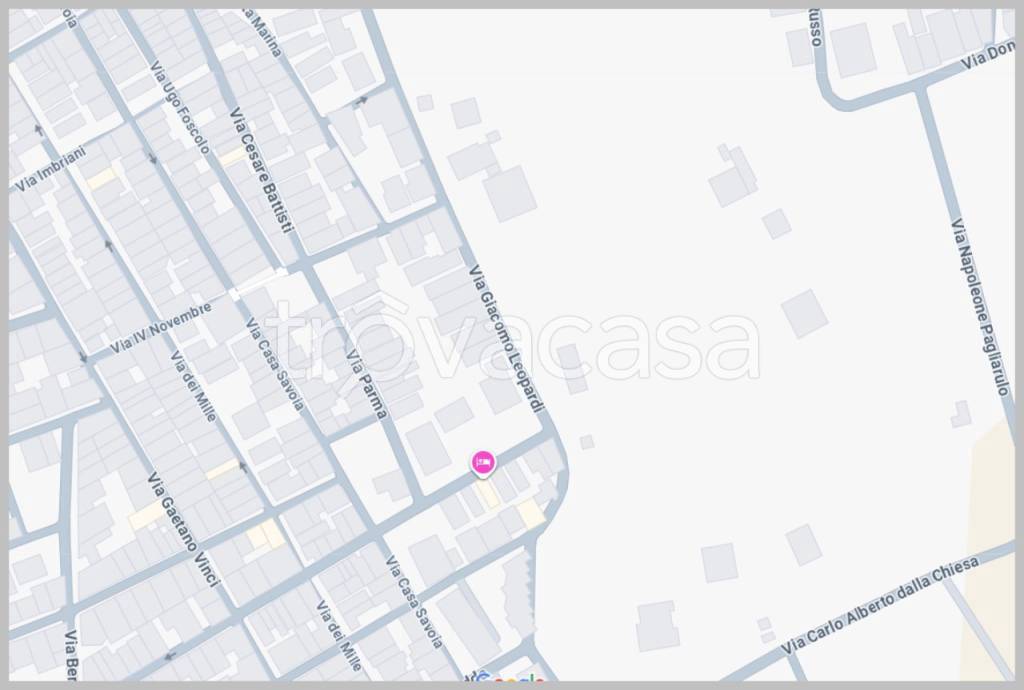Click the Via Carlo Alberto dalla Chiesa label
Image resolution: width=1024 pixels, height=690 pixels.
pos(881,604)
